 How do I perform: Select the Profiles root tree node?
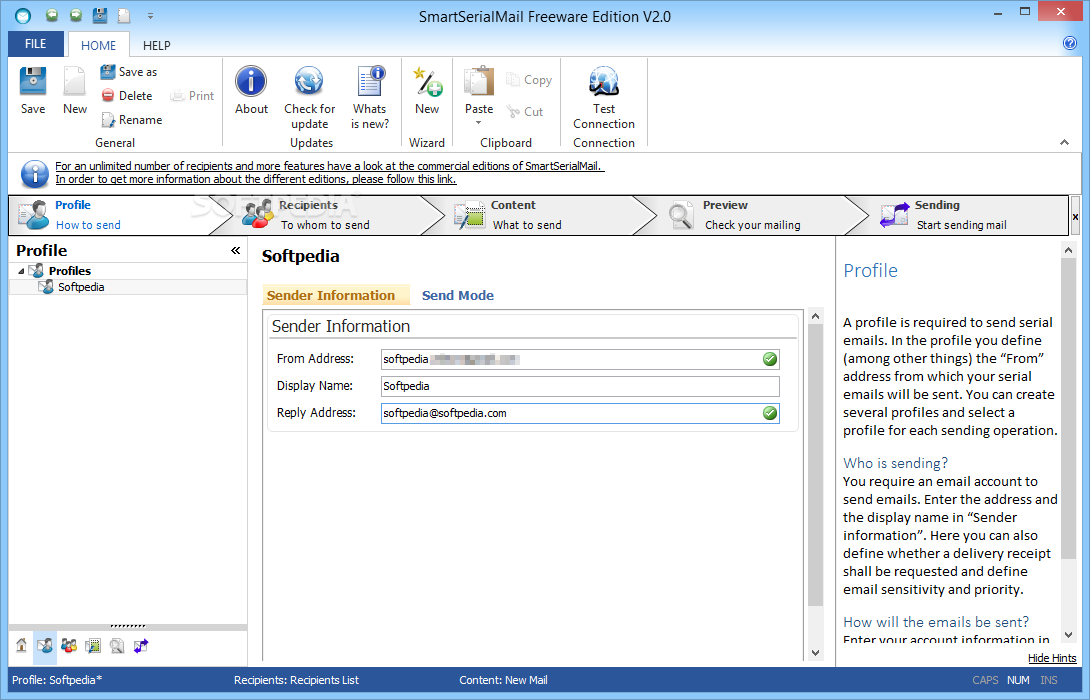point(70,271)
